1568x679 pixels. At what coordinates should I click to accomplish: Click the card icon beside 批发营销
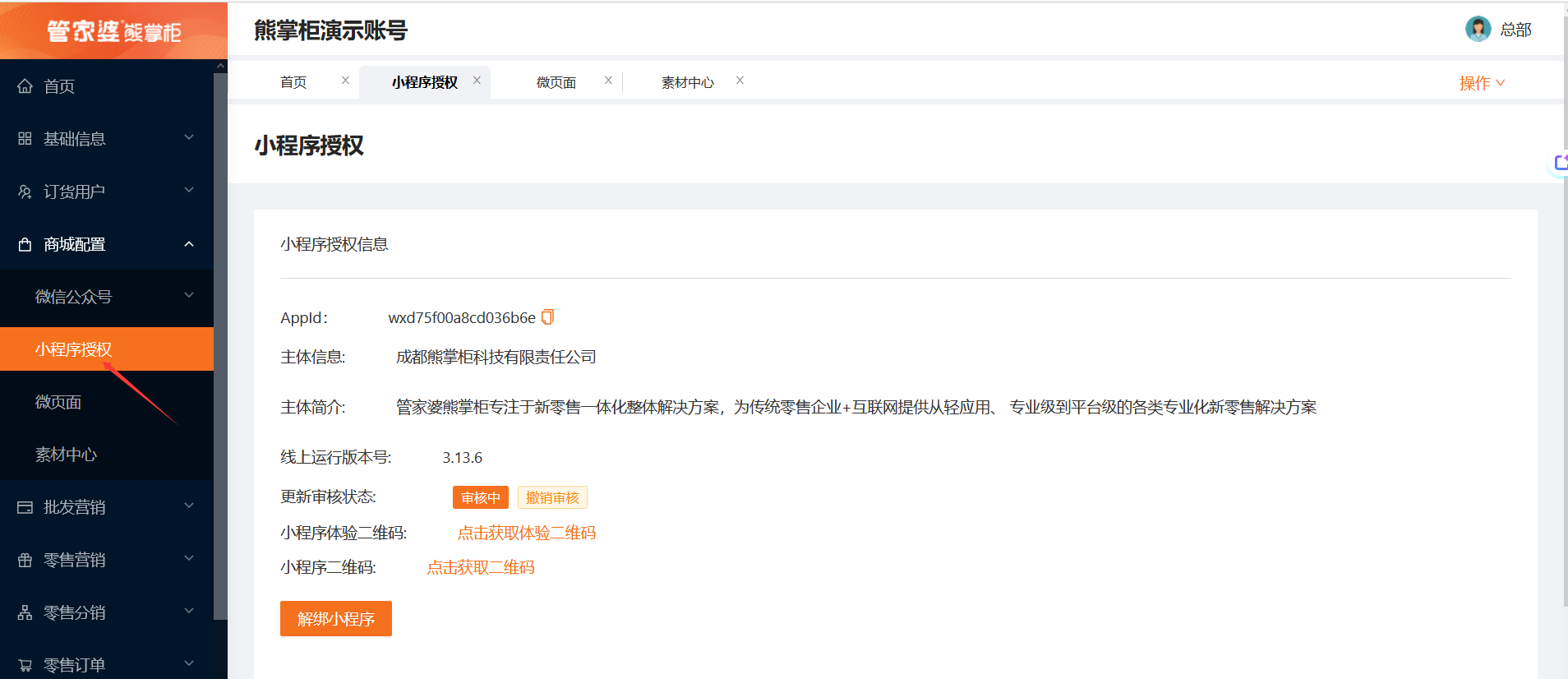pos(25,507)
